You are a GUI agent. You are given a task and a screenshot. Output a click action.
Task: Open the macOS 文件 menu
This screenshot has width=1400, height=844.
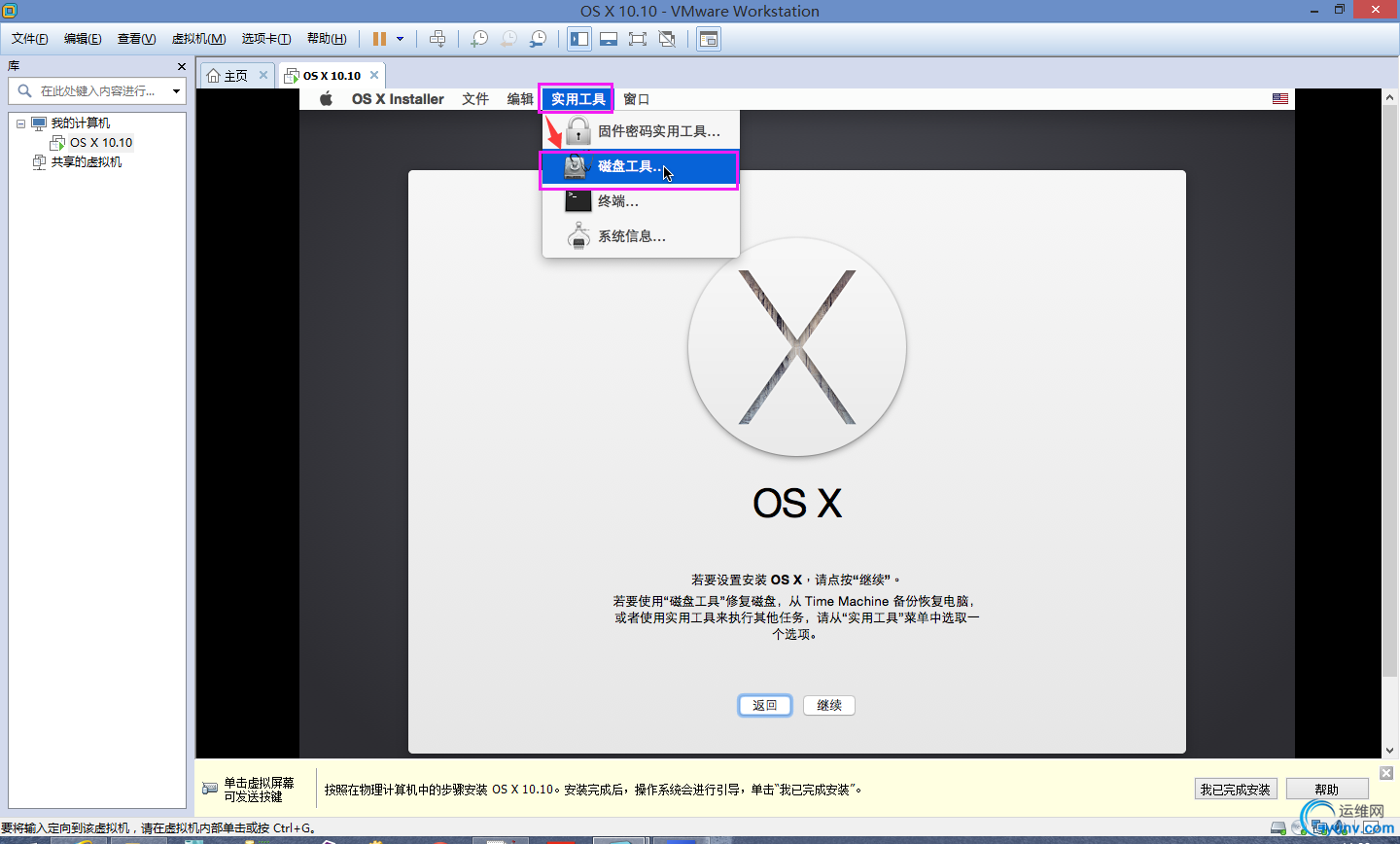(475, 99)
